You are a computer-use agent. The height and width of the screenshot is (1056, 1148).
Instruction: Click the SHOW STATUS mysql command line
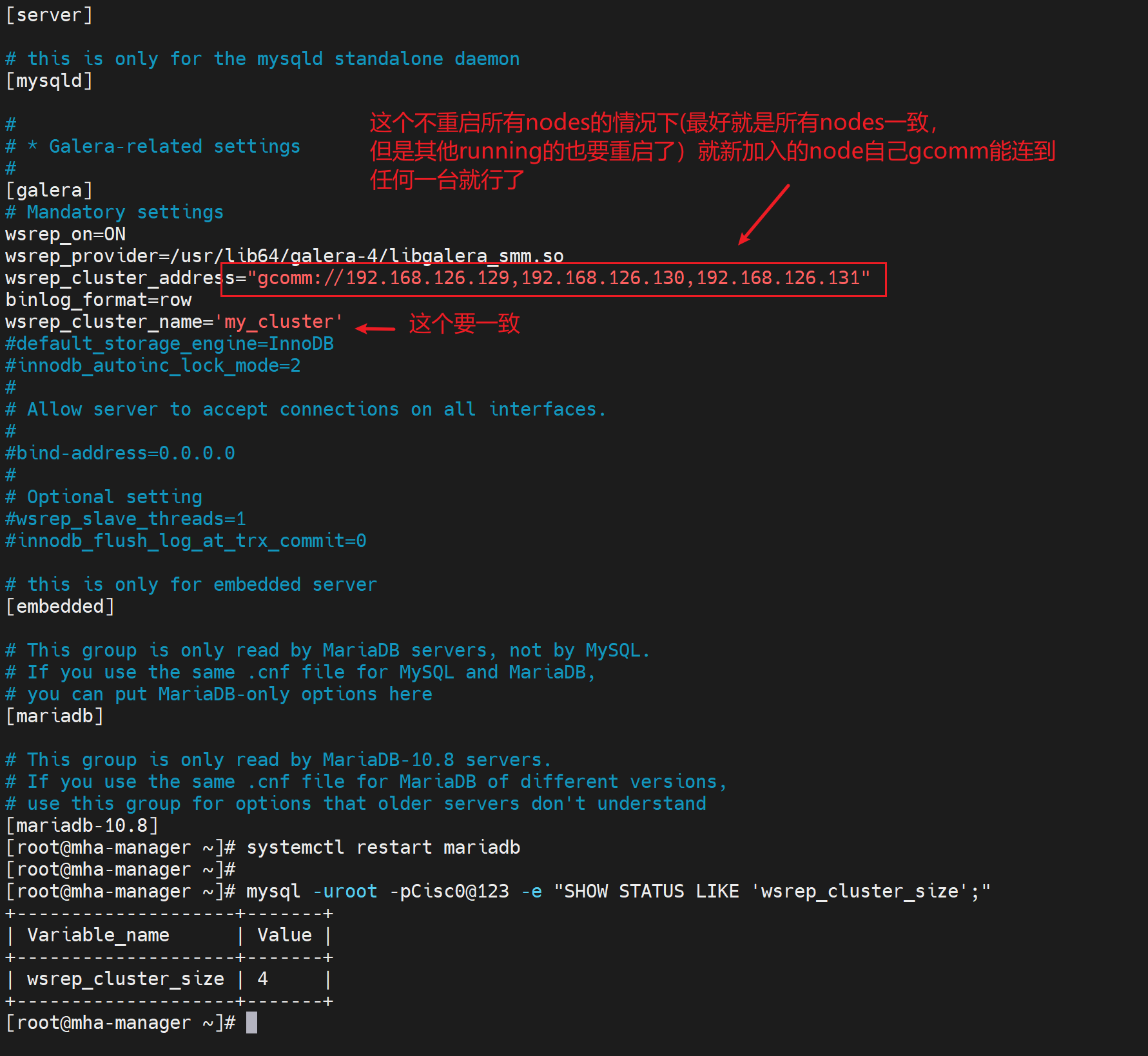coord(618,892)
